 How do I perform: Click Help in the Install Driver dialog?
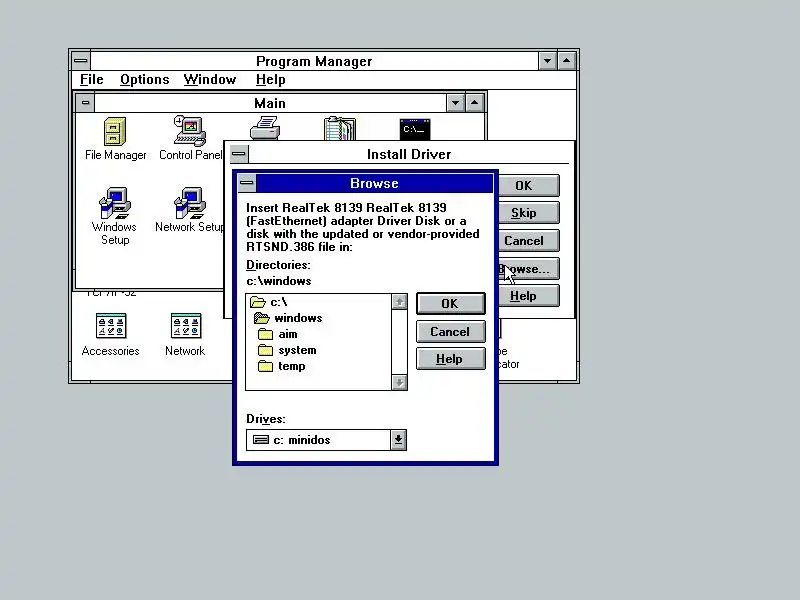click(529, 296)
